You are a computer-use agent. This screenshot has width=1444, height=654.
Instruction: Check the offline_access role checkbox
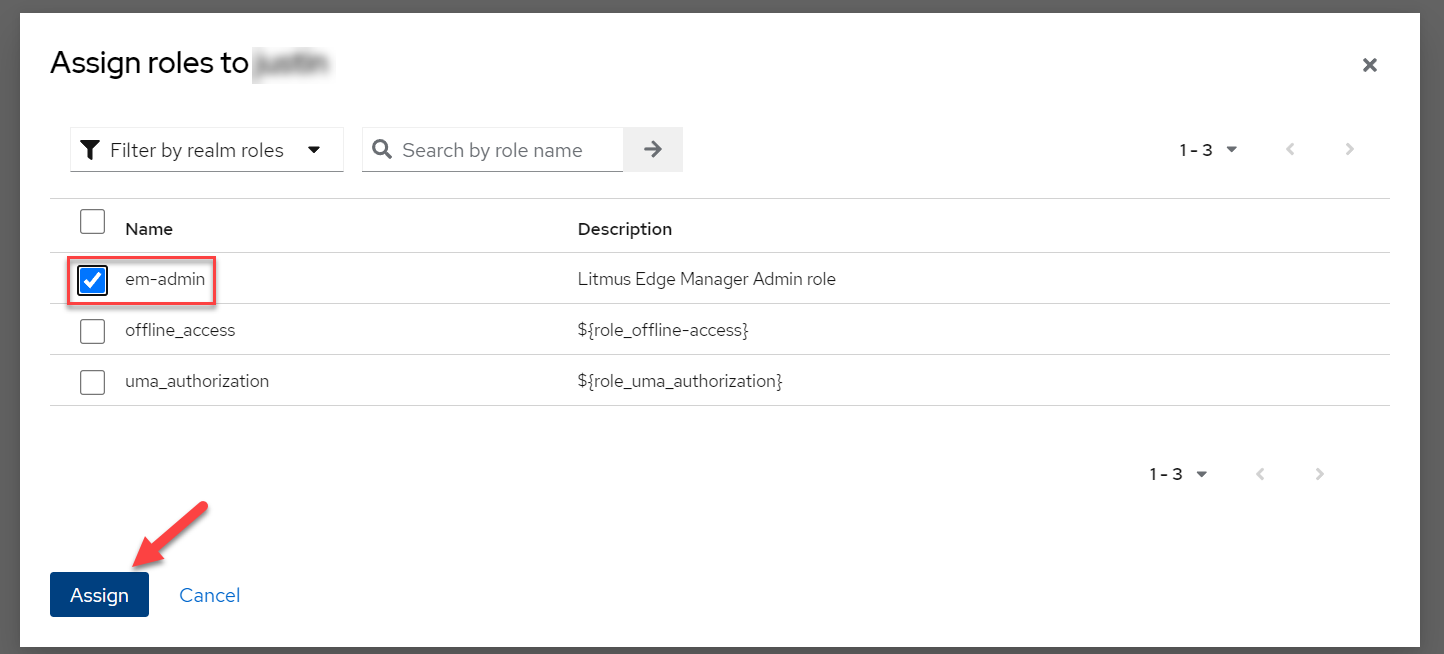[x=92, y=331]
